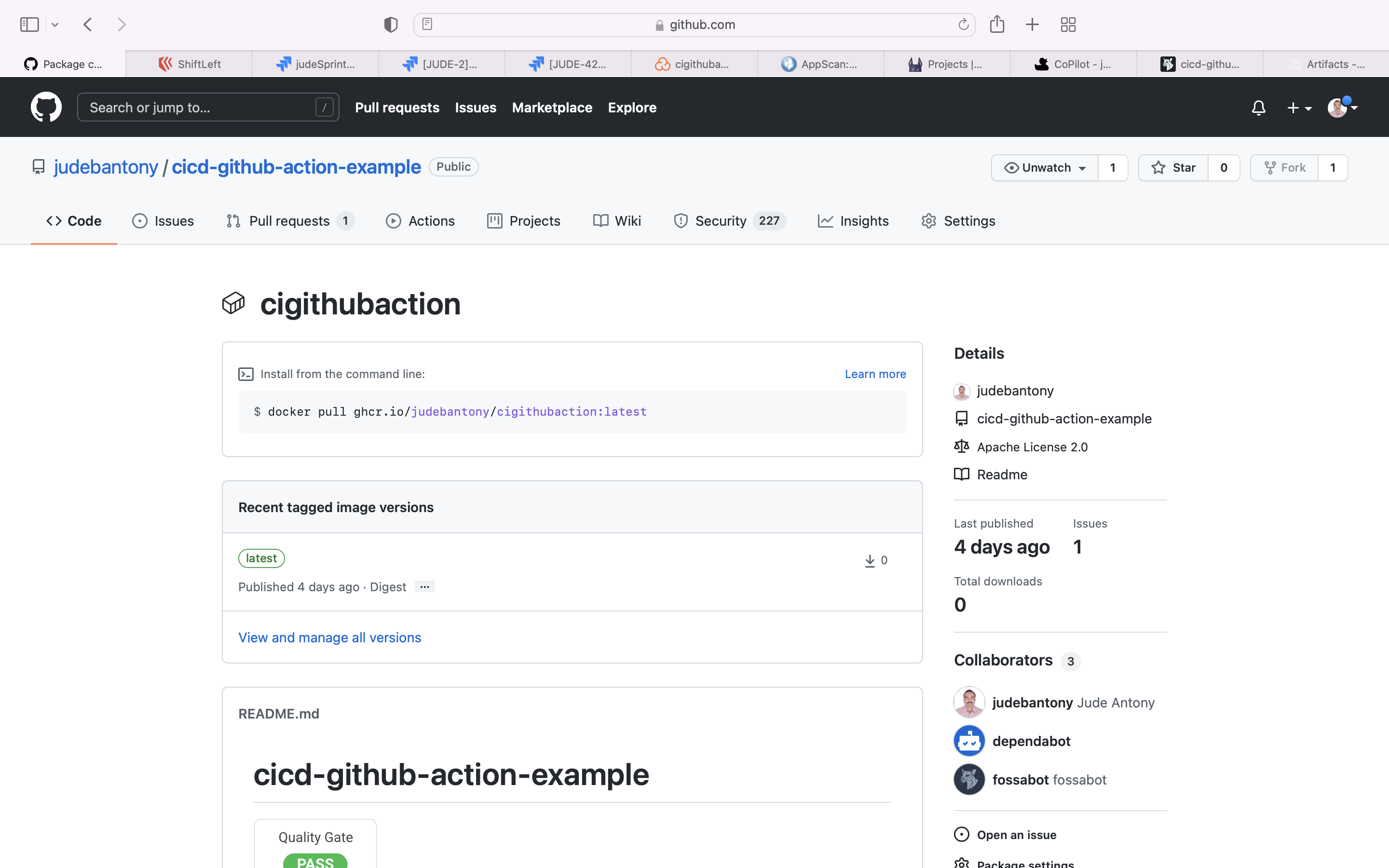Click the Quality Gate PASS badge
Viewport: 1389px width, 868px height.
315,861
